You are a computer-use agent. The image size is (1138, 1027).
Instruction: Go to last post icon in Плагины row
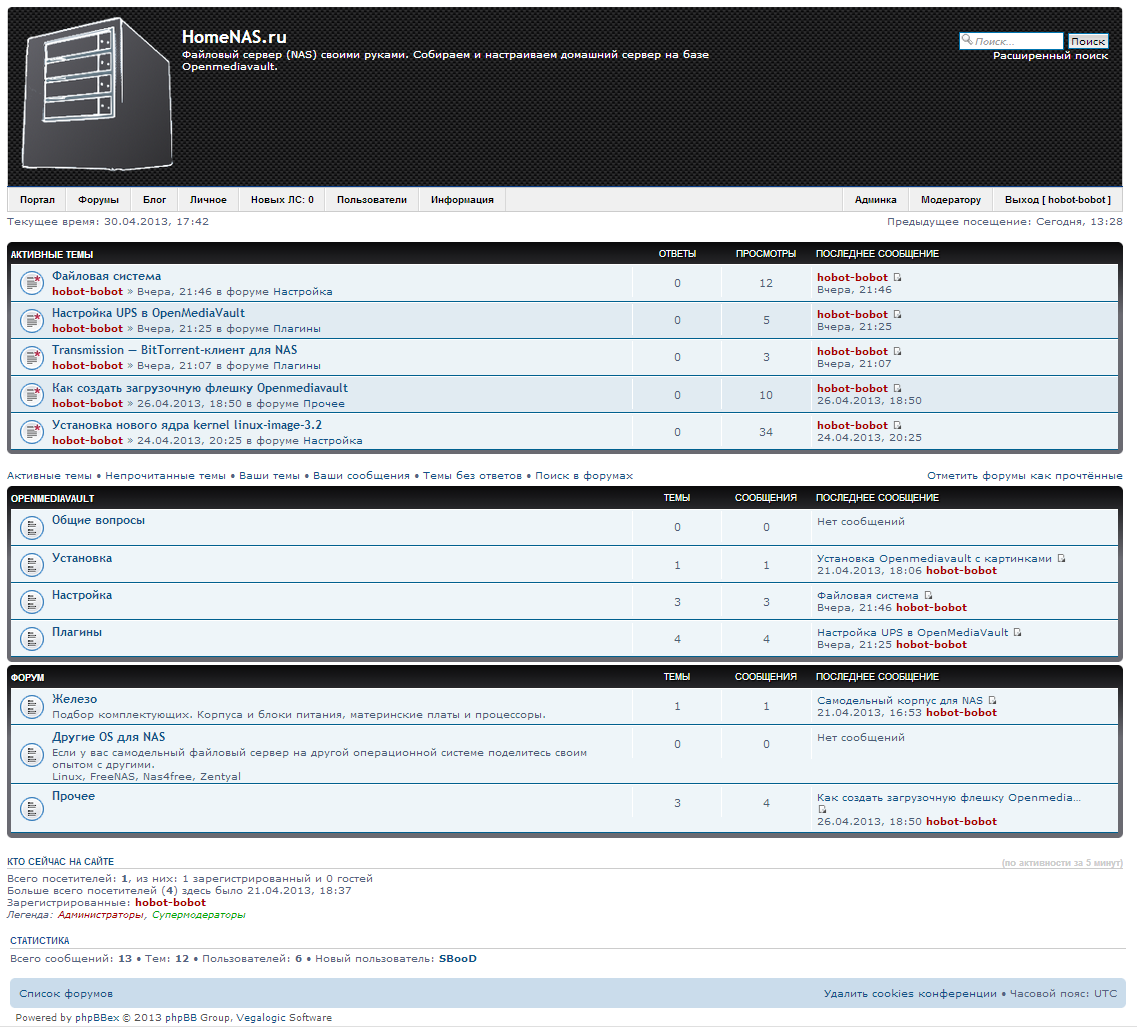pyautogui.click(x=1017, y=633)
